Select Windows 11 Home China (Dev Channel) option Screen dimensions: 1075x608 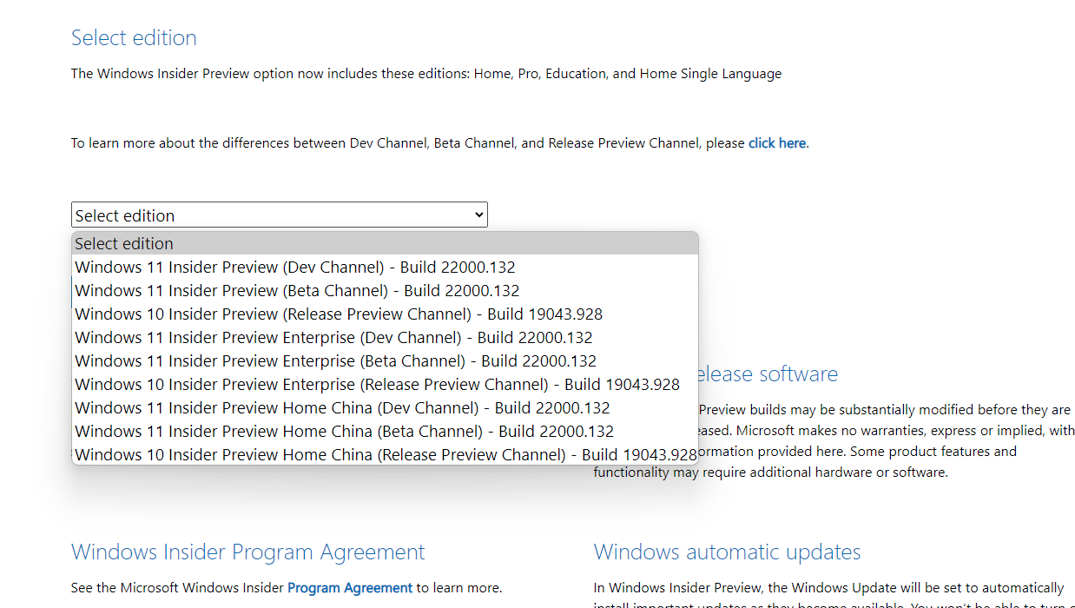coord(385,408)
